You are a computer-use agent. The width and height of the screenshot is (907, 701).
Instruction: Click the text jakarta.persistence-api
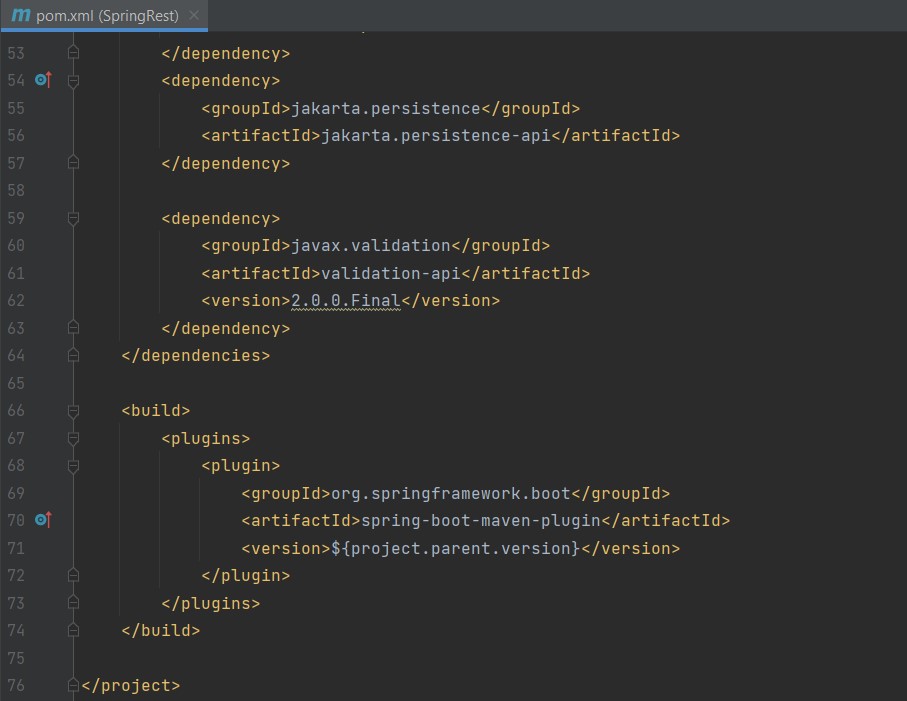436,135
